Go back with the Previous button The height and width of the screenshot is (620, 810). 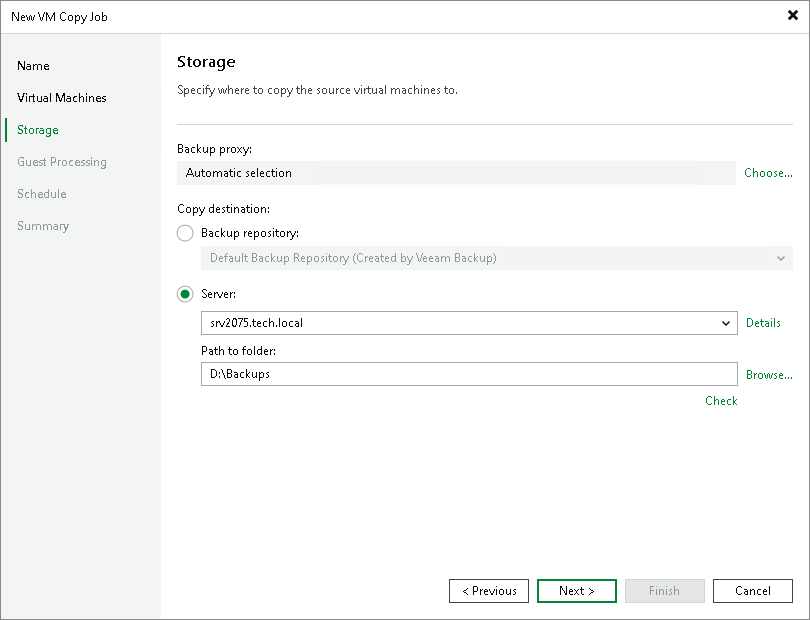coord(489,591)
